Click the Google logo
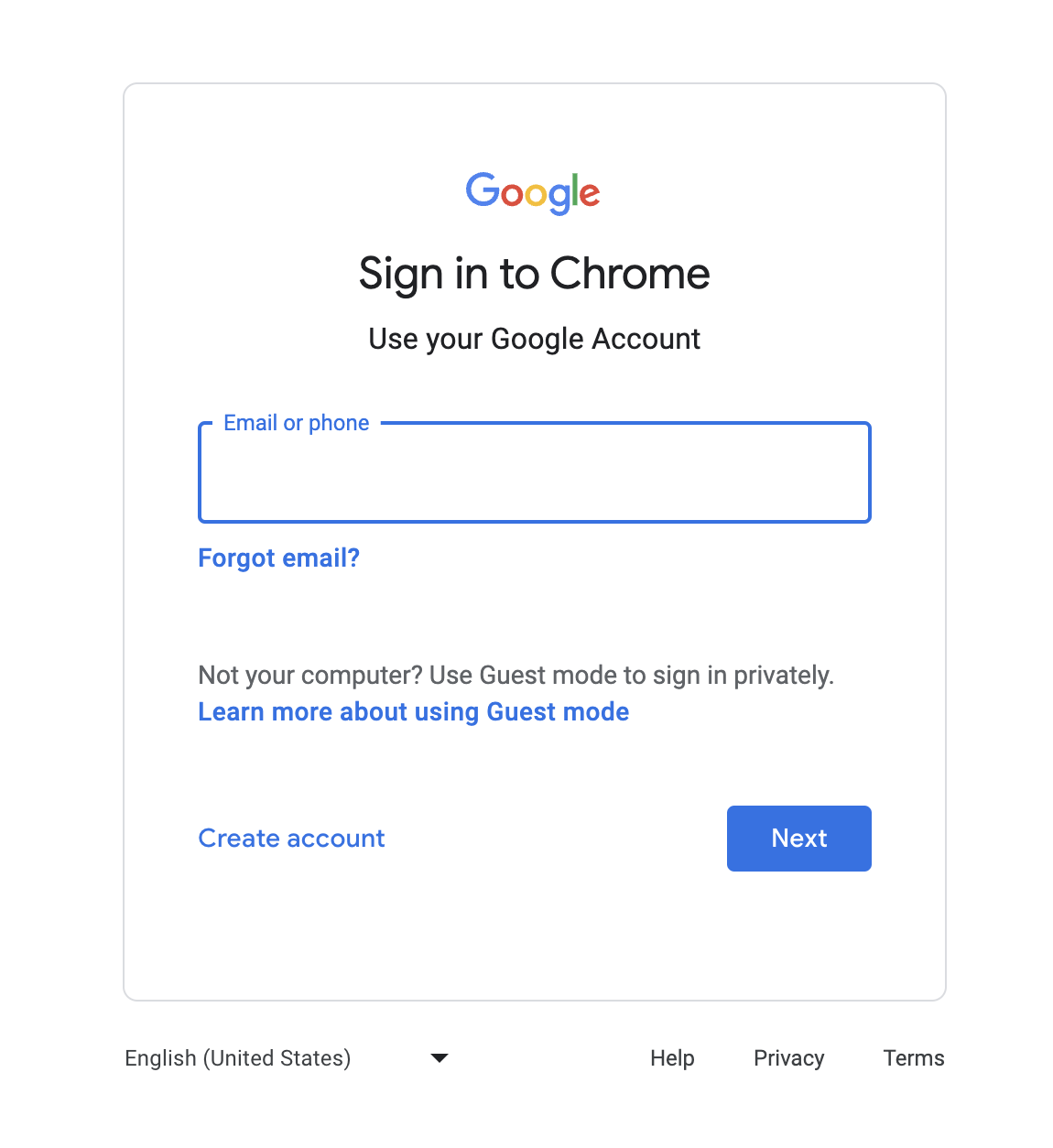Screen dimensions: 1053x1148 [x=533, y=192]
